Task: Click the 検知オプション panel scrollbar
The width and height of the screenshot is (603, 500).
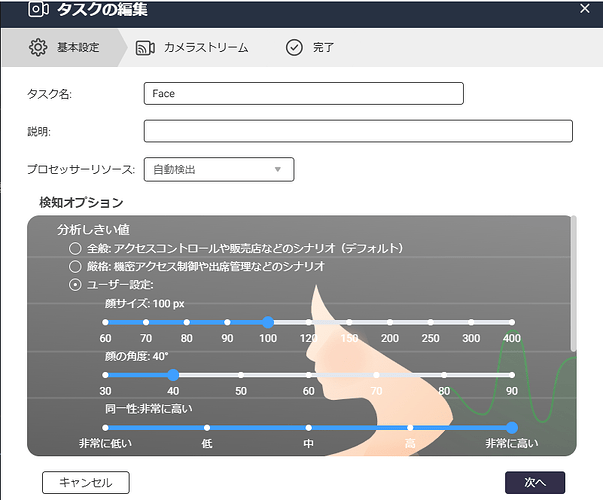Action: (x=573, y=284)
